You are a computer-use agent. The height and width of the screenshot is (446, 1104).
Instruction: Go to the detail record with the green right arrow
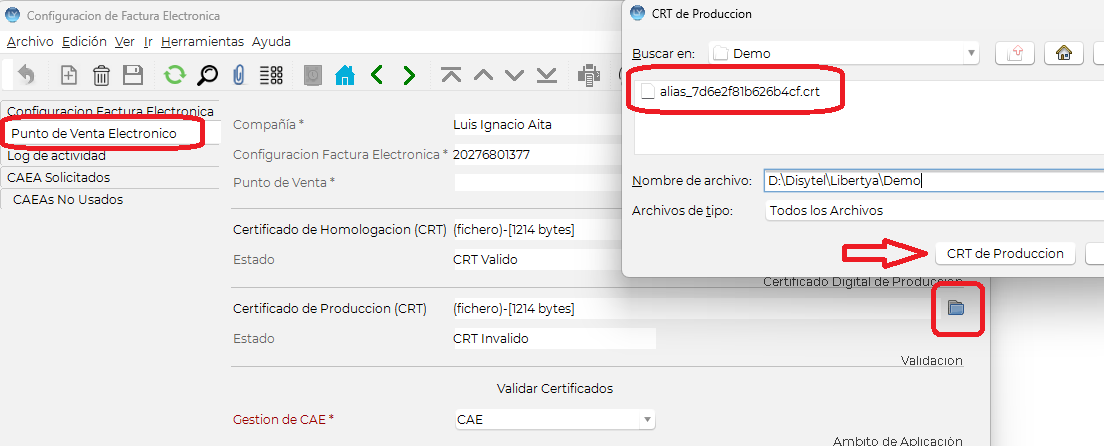tap(408, 75)
